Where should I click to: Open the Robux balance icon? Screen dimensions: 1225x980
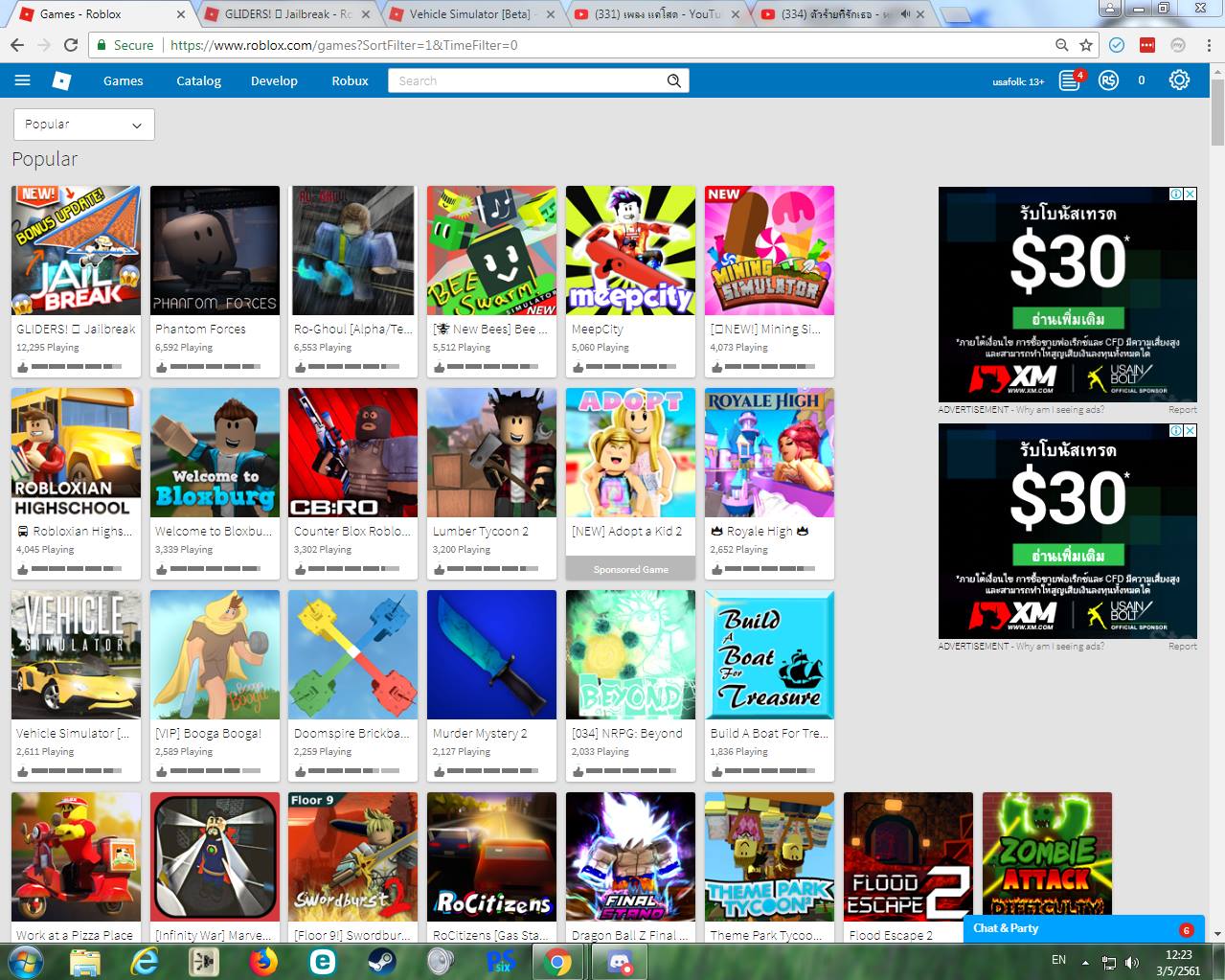click(x=1108, y=80)
